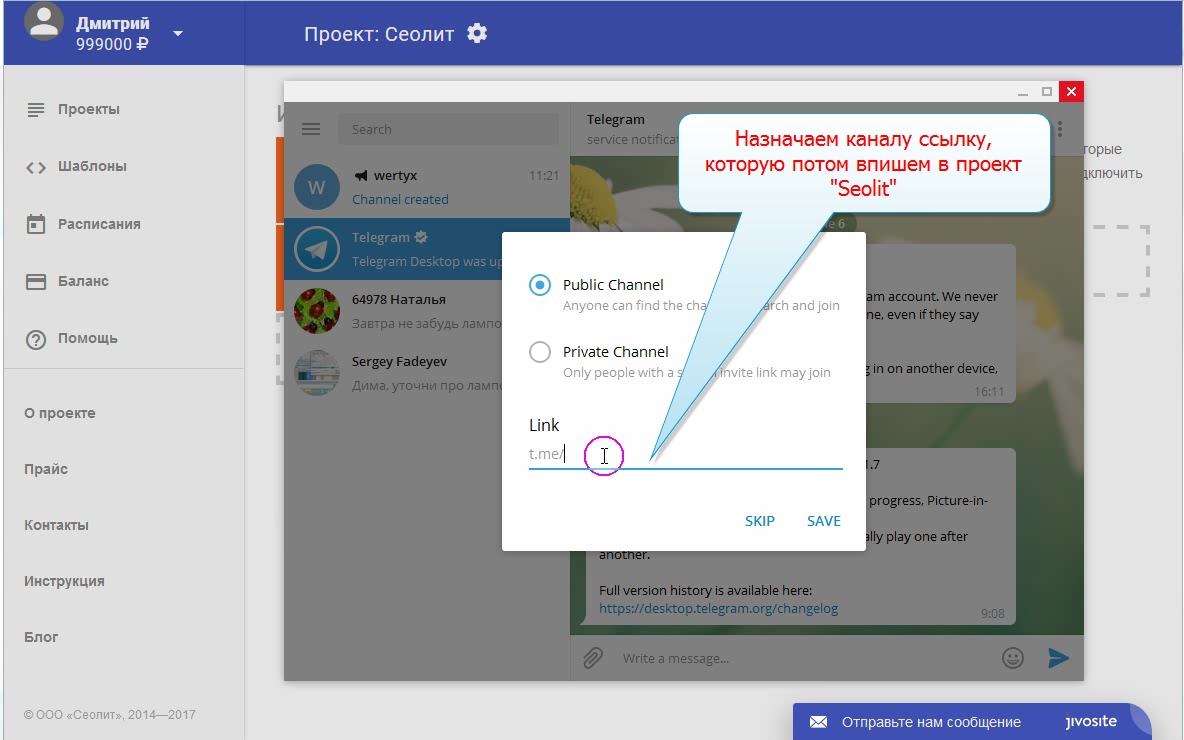Select the Private Channel radio button

540,352
